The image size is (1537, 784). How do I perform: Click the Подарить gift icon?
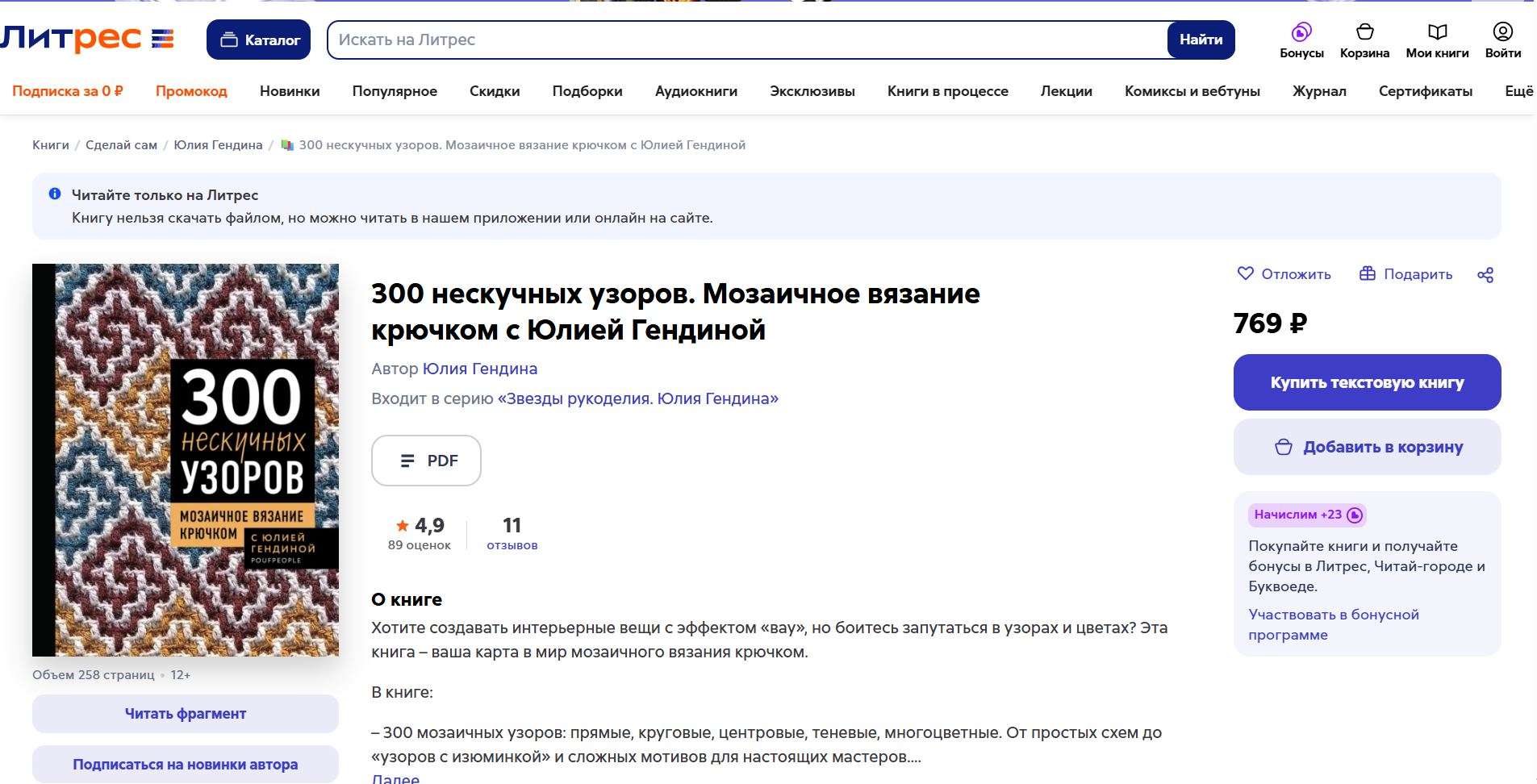(1367, 273)
